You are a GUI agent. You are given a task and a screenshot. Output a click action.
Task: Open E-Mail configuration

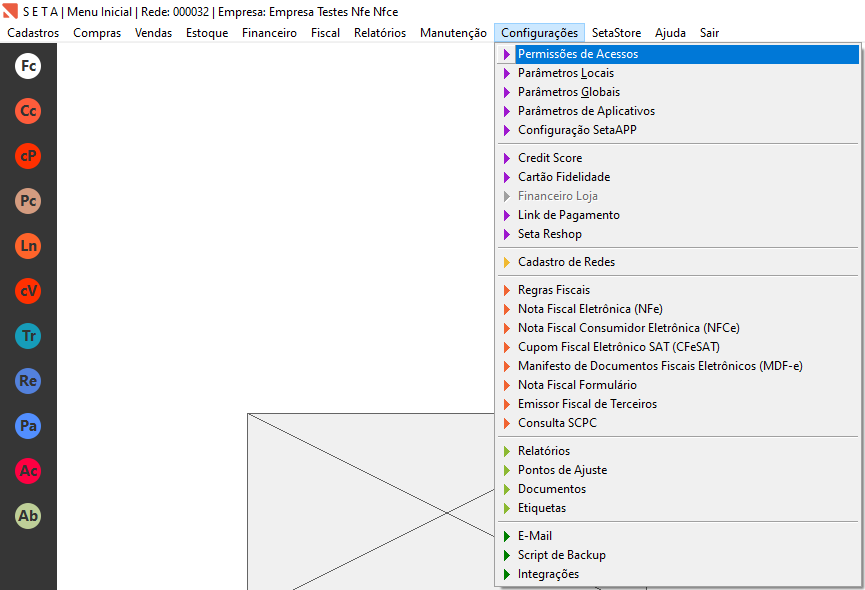click(x=679, y=536)
